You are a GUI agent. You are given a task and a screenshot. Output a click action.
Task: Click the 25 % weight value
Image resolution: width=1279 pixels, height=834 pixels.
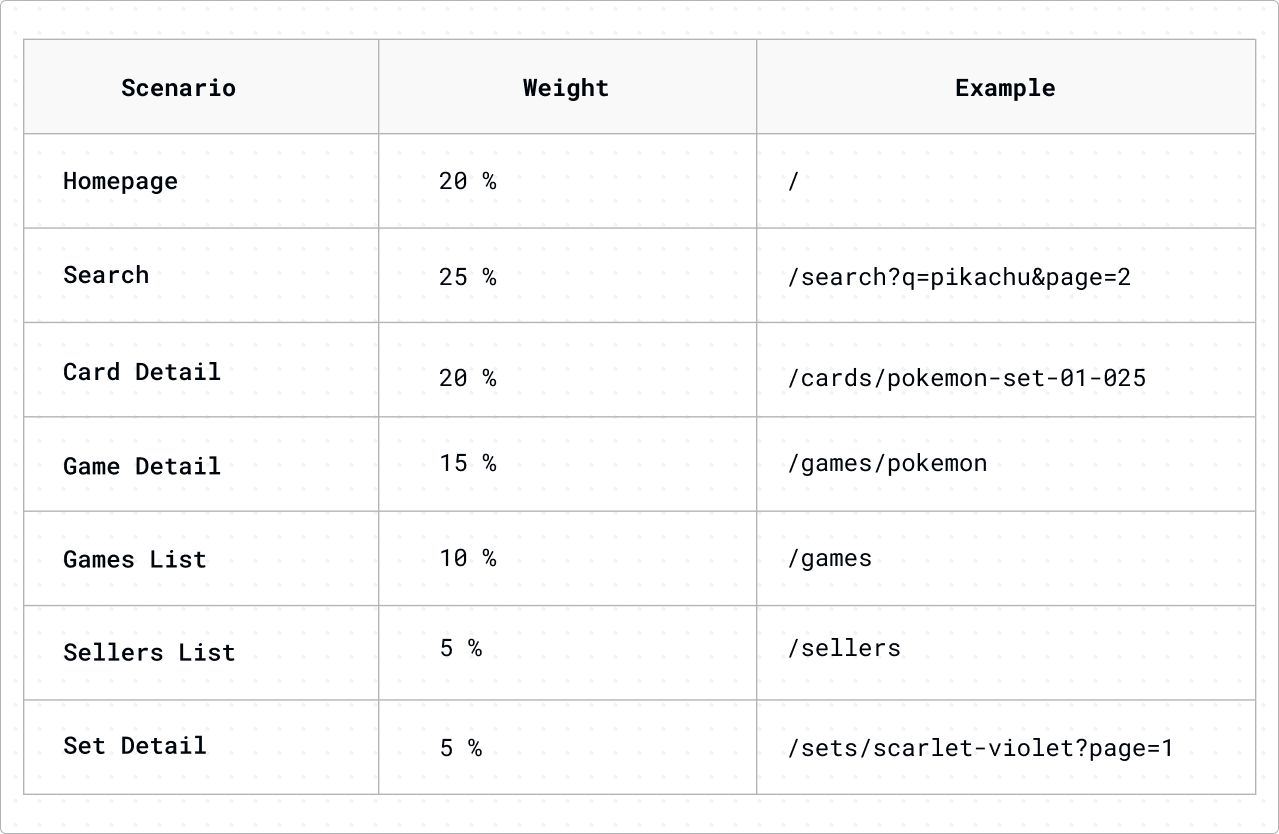pyautogui.click(x=467, y=276)
